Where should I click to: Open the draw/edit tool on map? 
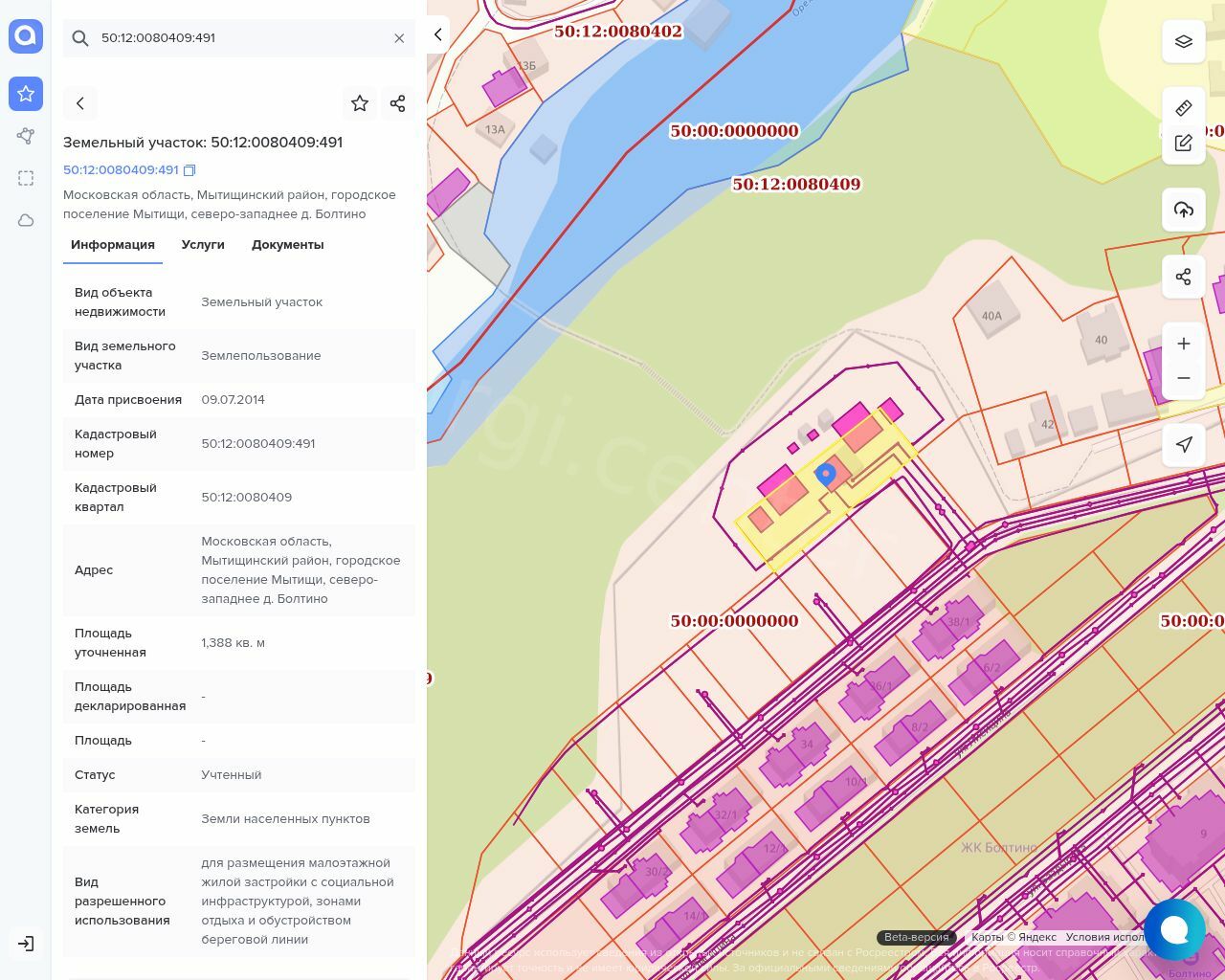(1183, 144)
